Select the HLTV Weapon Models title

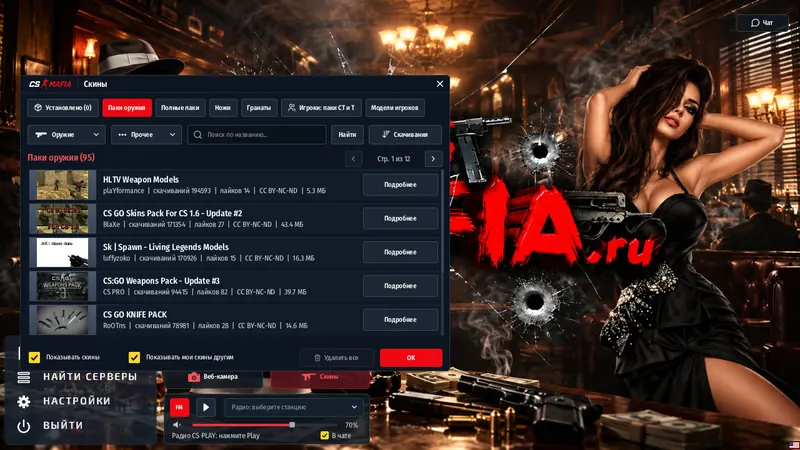[x=141, y=180]
